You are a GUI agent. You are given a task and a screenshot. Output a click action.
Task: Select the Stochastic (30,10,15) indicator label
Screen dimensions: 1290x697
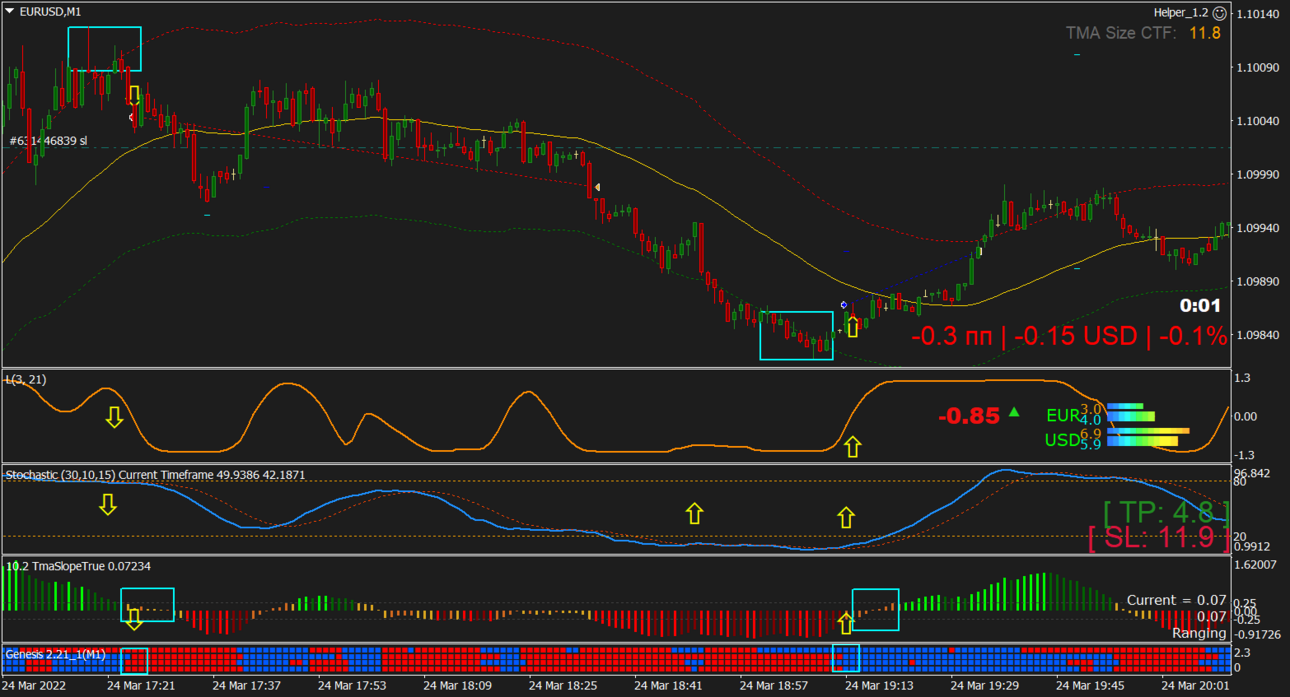point(156,475)
